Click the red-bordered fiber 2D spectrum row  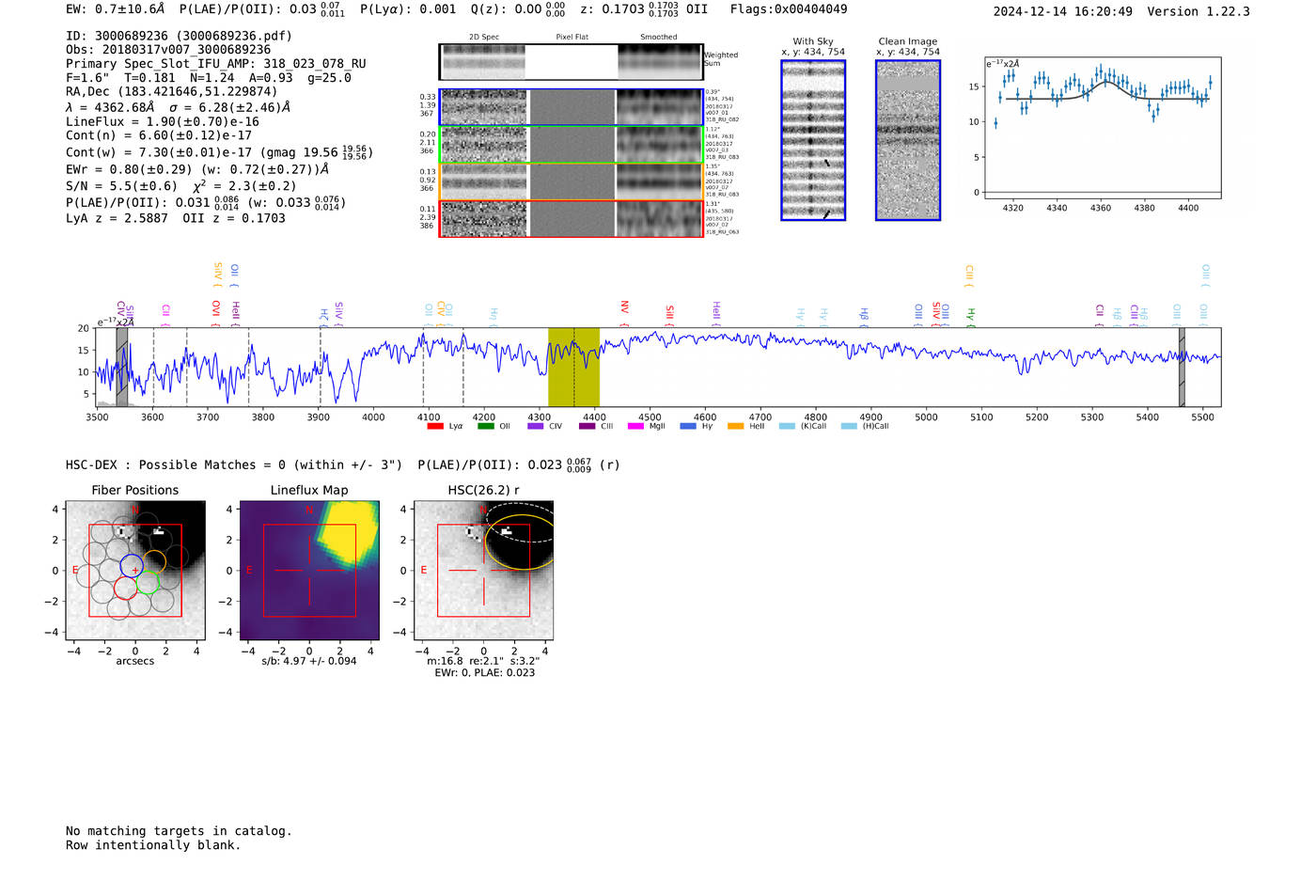(571, 218)
